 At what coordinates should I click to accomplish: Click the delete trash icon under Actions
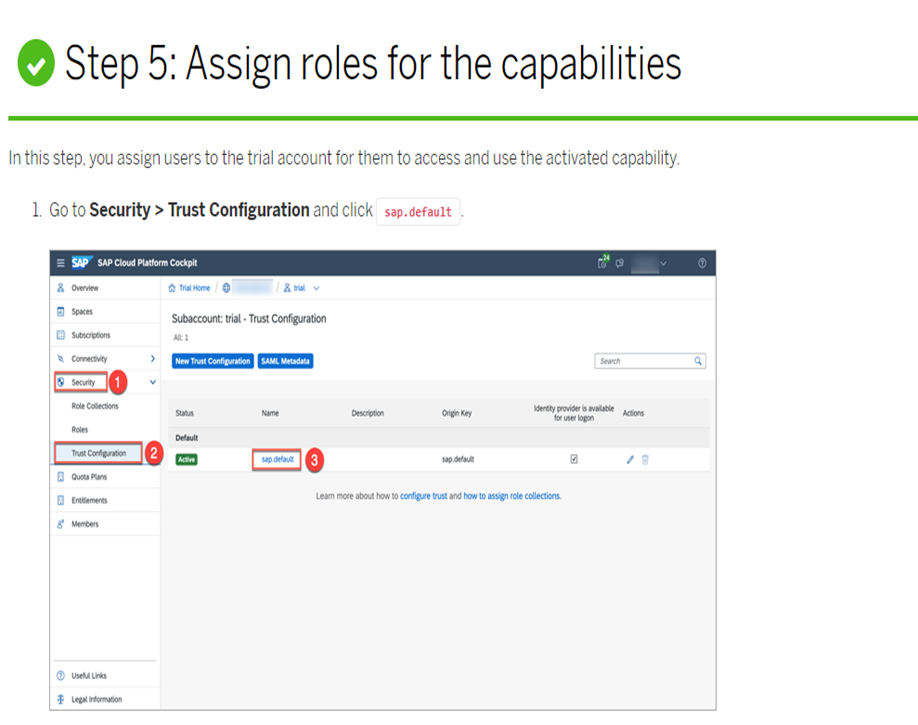645,458
